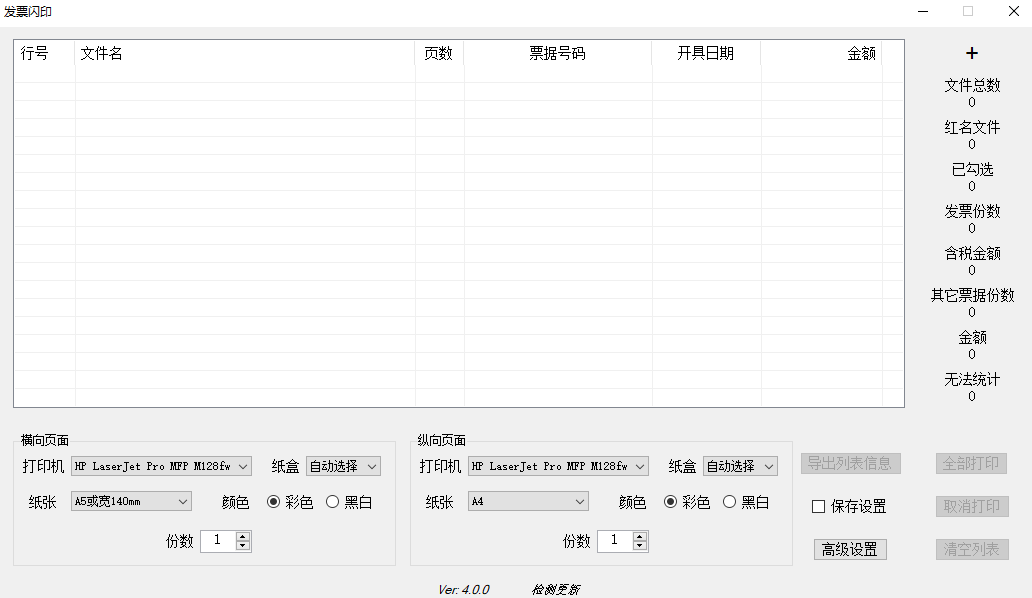Click the 红名文件 statistic label

(972, 128)
